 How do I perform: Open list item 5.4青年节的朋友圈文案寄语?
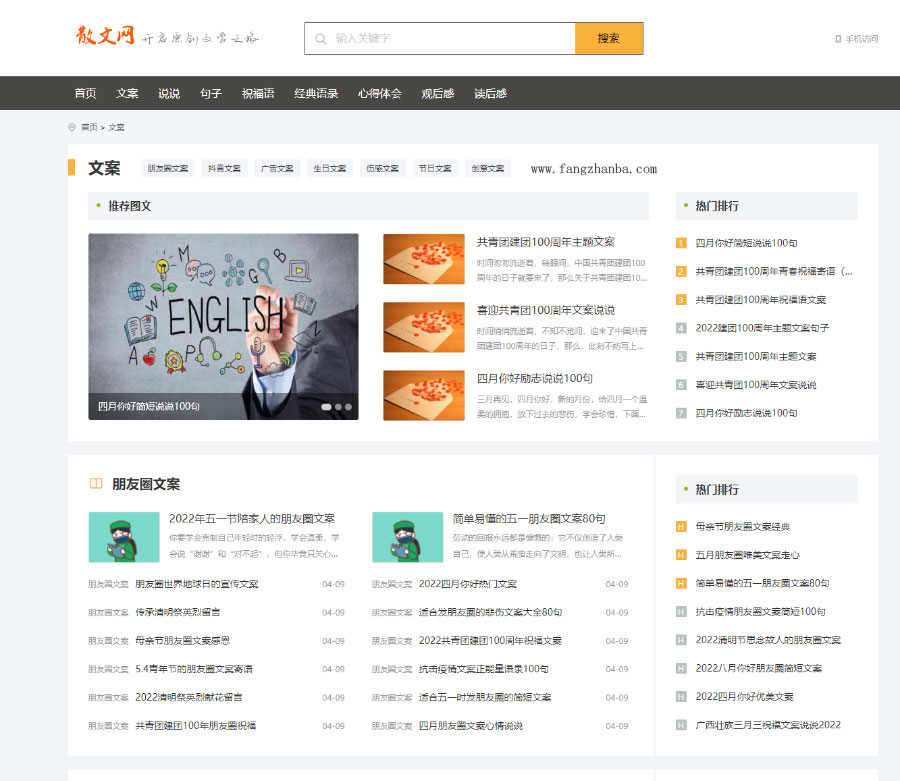[194, 669]
